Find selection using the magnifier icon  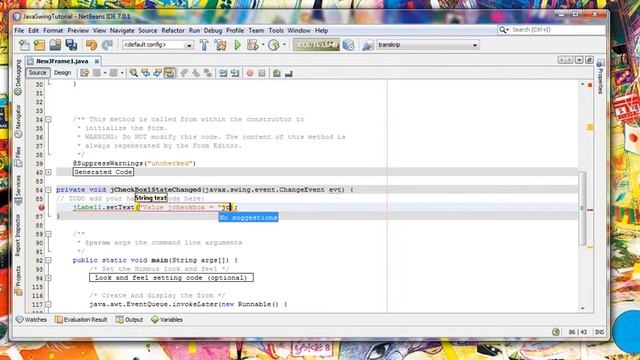[133, 73]
